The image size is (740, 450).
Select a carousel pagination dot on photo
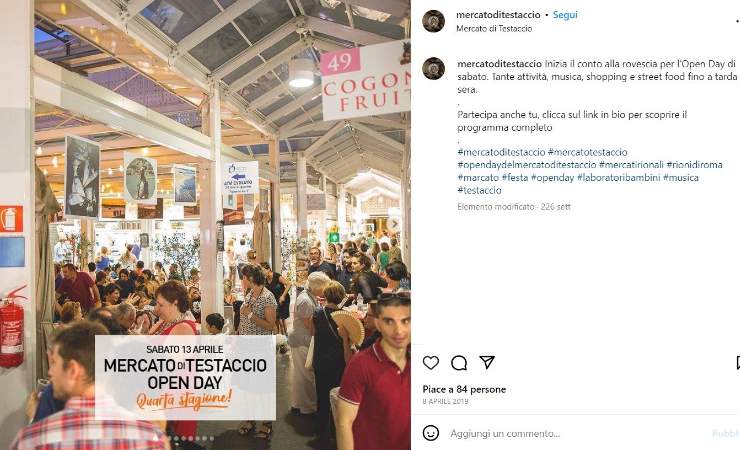pos(184,439)
